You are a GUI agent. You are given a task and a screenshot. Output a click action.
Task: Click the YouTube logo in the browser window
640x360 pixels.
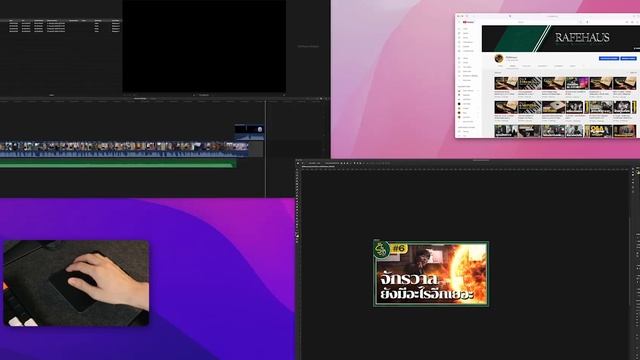click(468, 22)
